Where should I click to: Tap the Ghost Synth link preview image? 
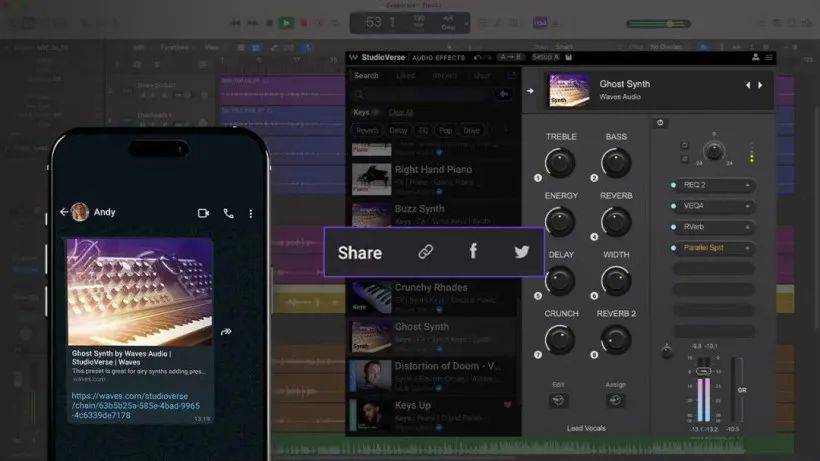pos(140,292)
